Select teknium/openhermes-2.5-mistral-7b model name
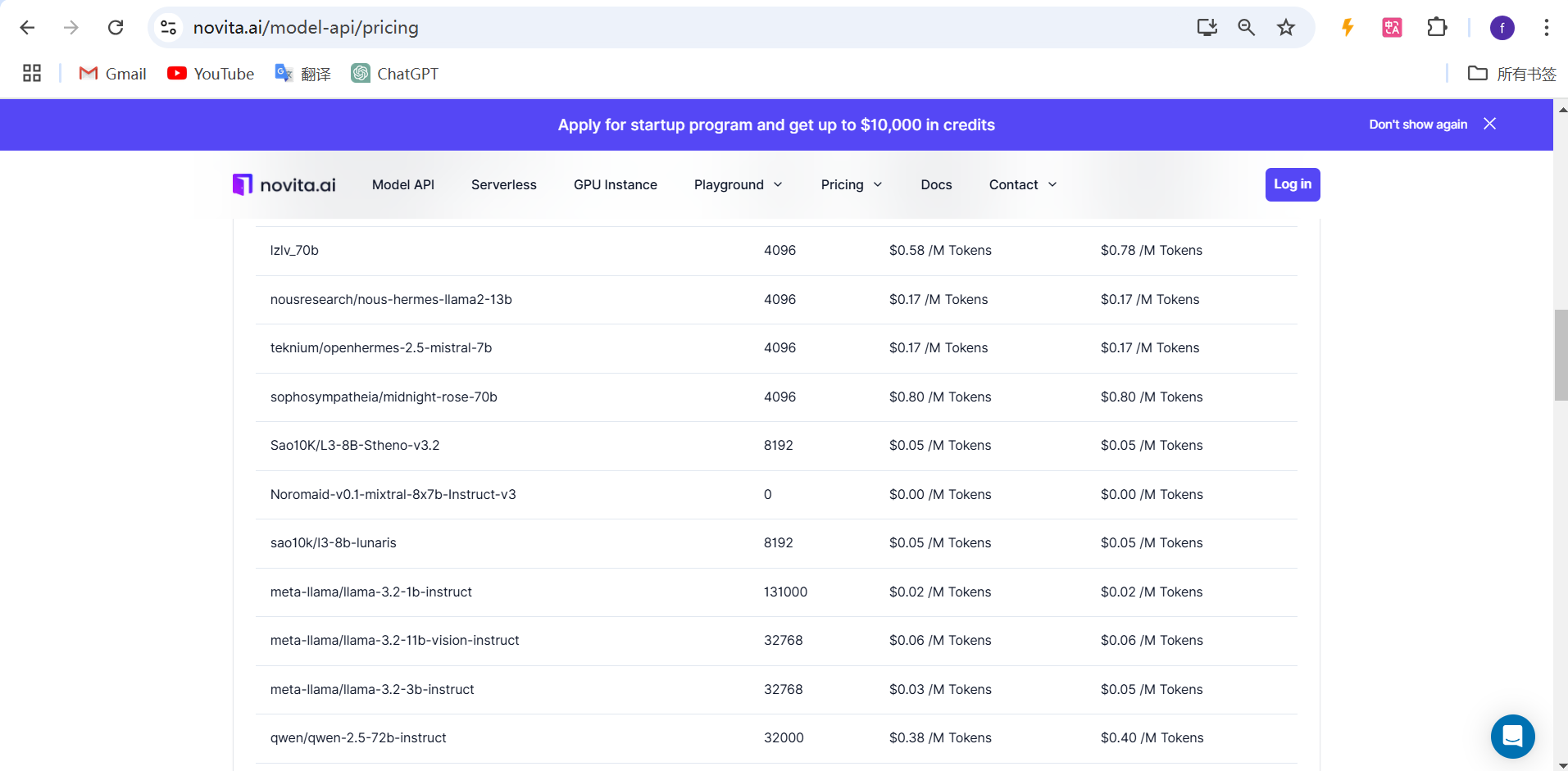 (381, 348)
